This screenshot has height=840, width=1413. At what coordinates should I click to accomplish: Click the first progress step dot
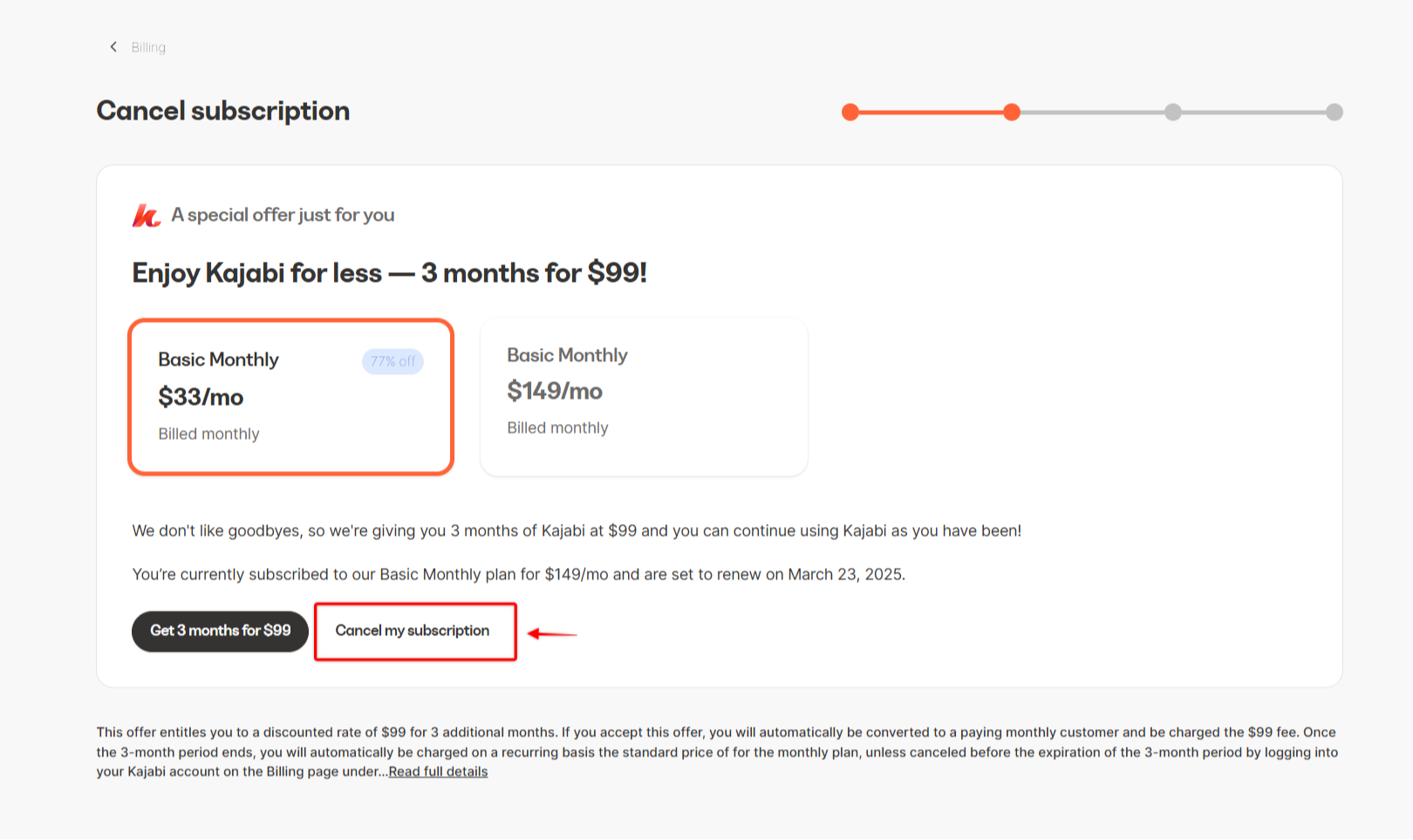click(x=850, y=112)
